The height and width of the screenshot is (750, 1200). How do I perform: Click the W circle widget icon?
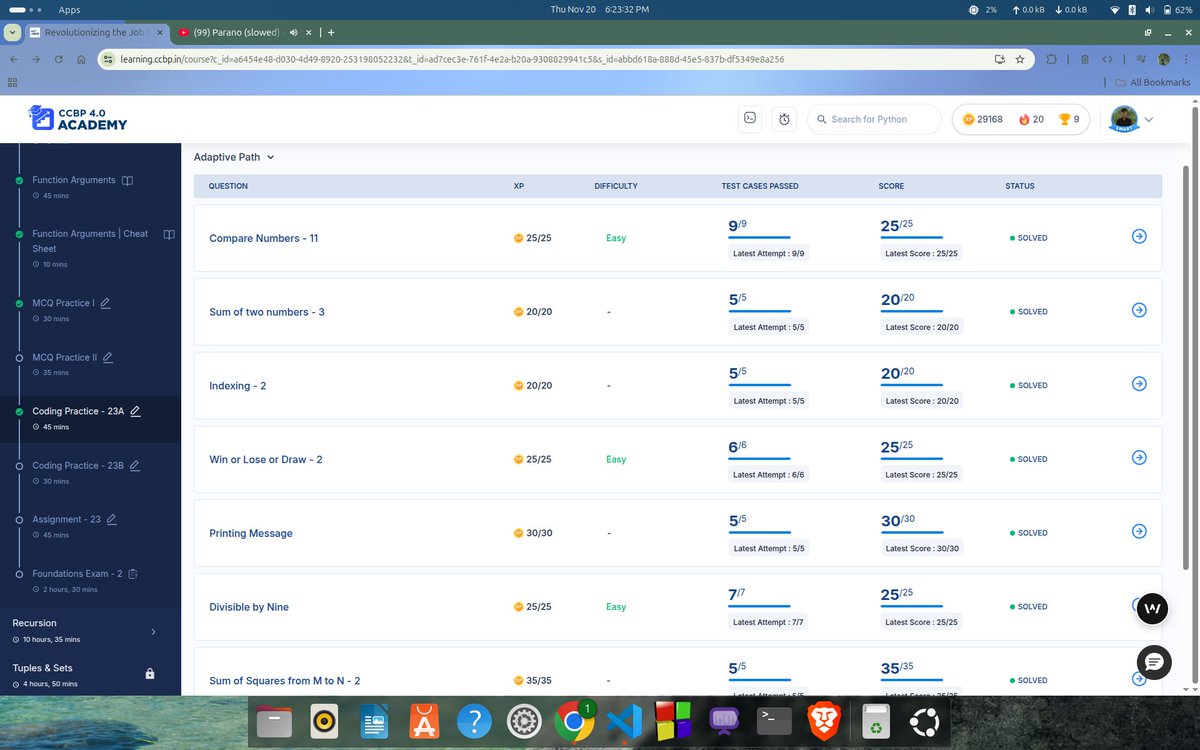[1152, 607]
